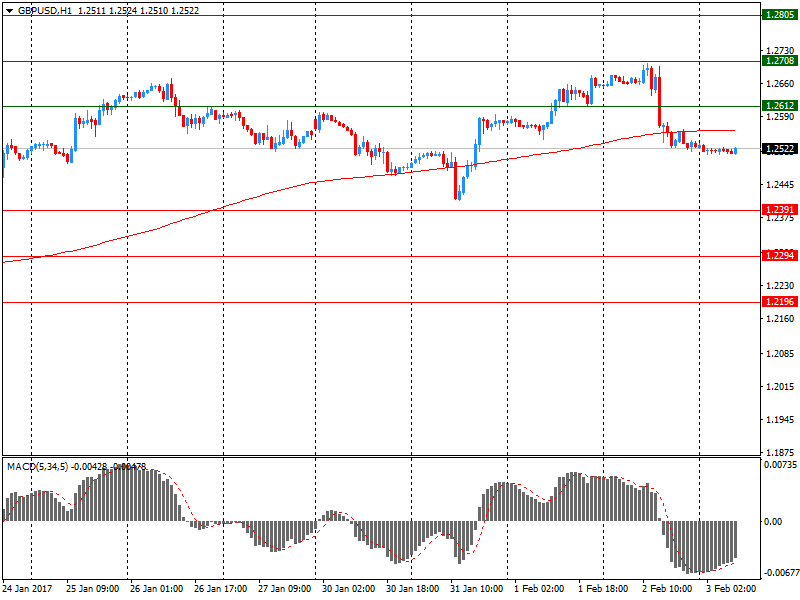This screenshot has height=600, width=800.
Task: Click the MACD scale value -0.00677
Action: [780, 572]
